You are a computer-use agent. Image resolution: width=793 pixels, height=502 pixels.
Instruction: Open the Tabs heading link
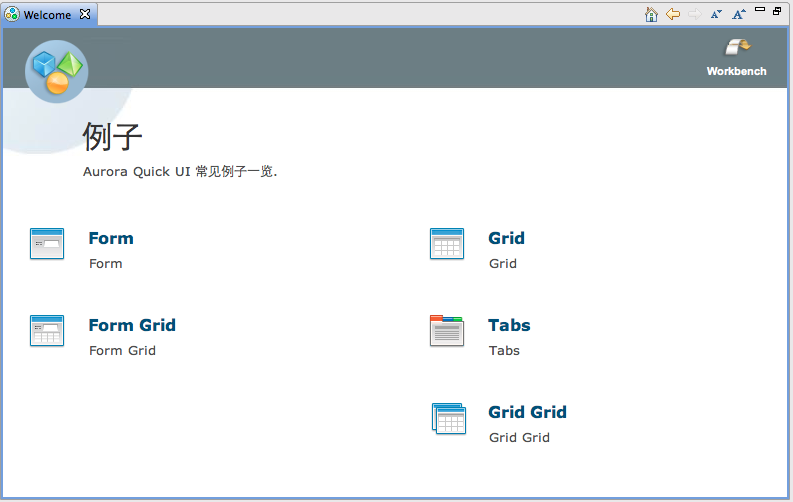(509, 325)
